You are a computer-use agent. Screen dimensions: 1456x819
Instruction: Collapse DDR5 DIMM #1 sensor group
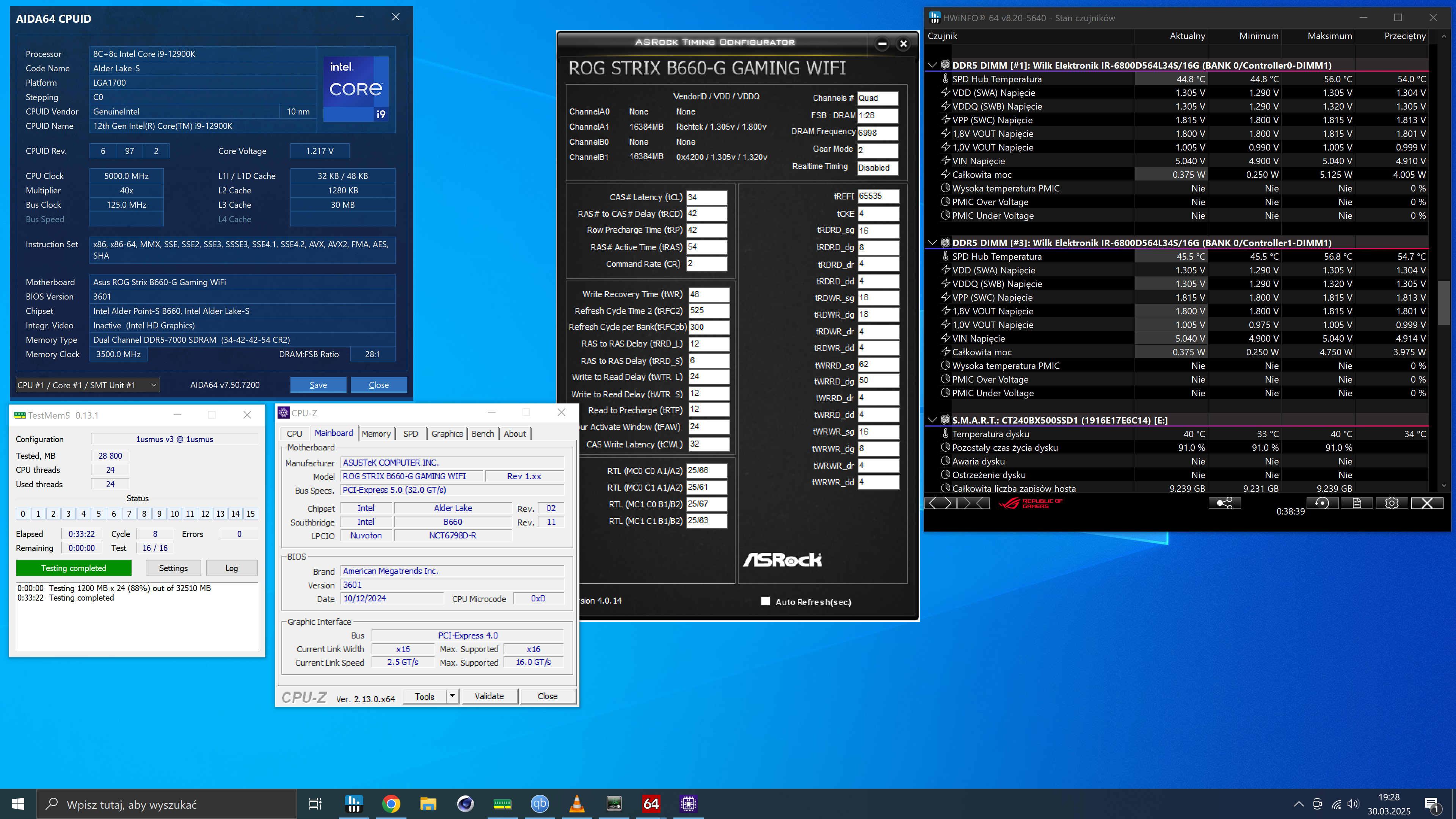tap(933, 66)
